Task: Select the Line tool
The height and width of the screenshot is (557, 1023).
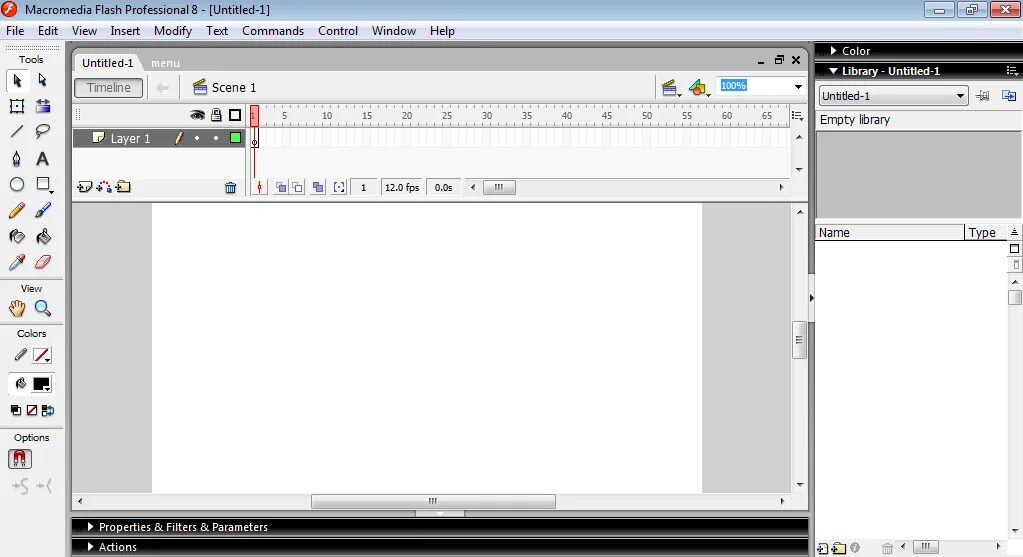Action: (17, 132)
